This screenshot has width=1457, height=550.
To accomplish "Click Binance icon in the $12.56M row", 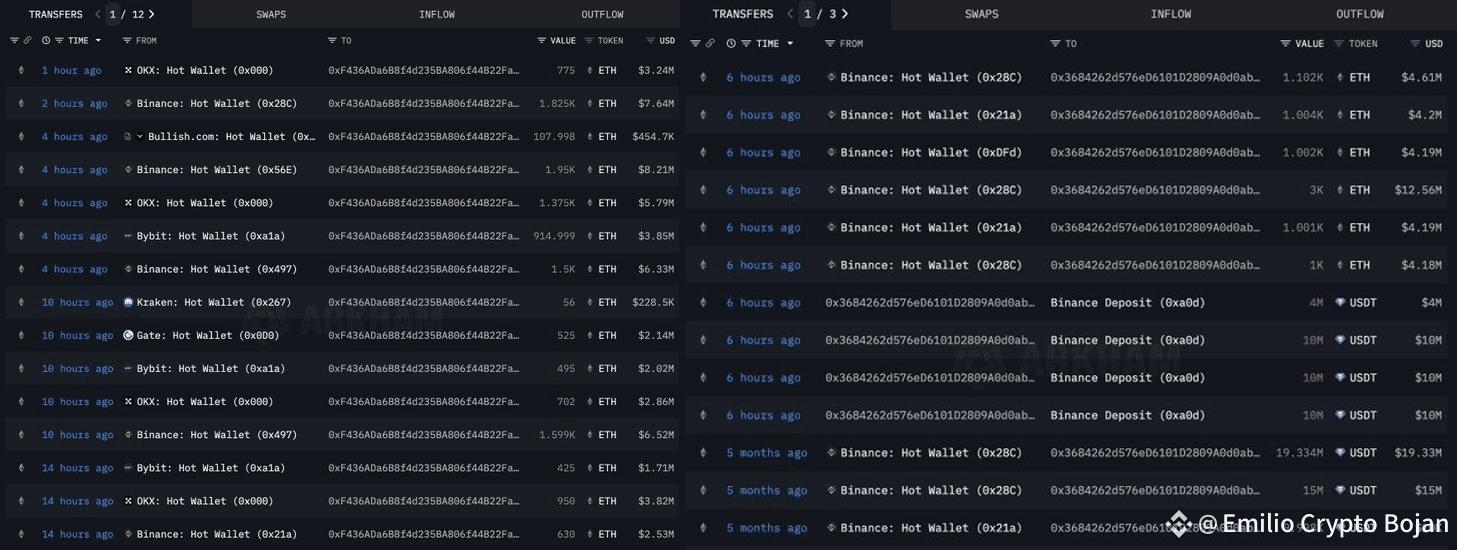I will tap(829, 190).
